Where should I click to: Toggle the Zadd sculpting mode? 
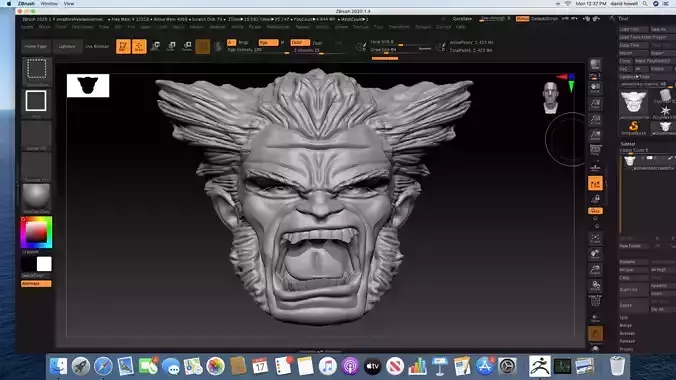pos(300,42)
